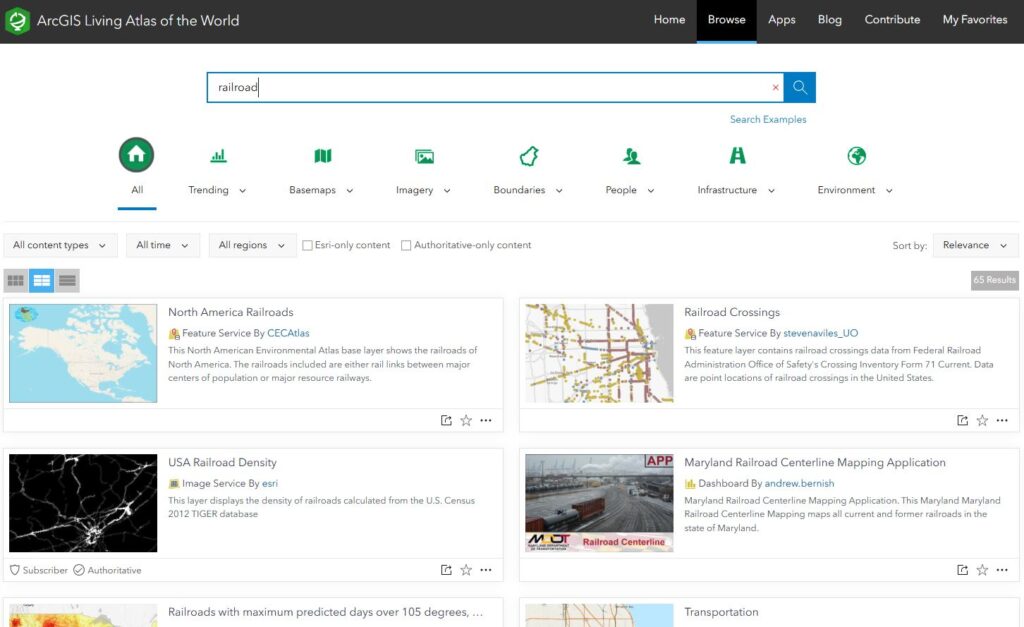Go to the Apps menu item
The image size is (1024, 627).
pos(782,20)
